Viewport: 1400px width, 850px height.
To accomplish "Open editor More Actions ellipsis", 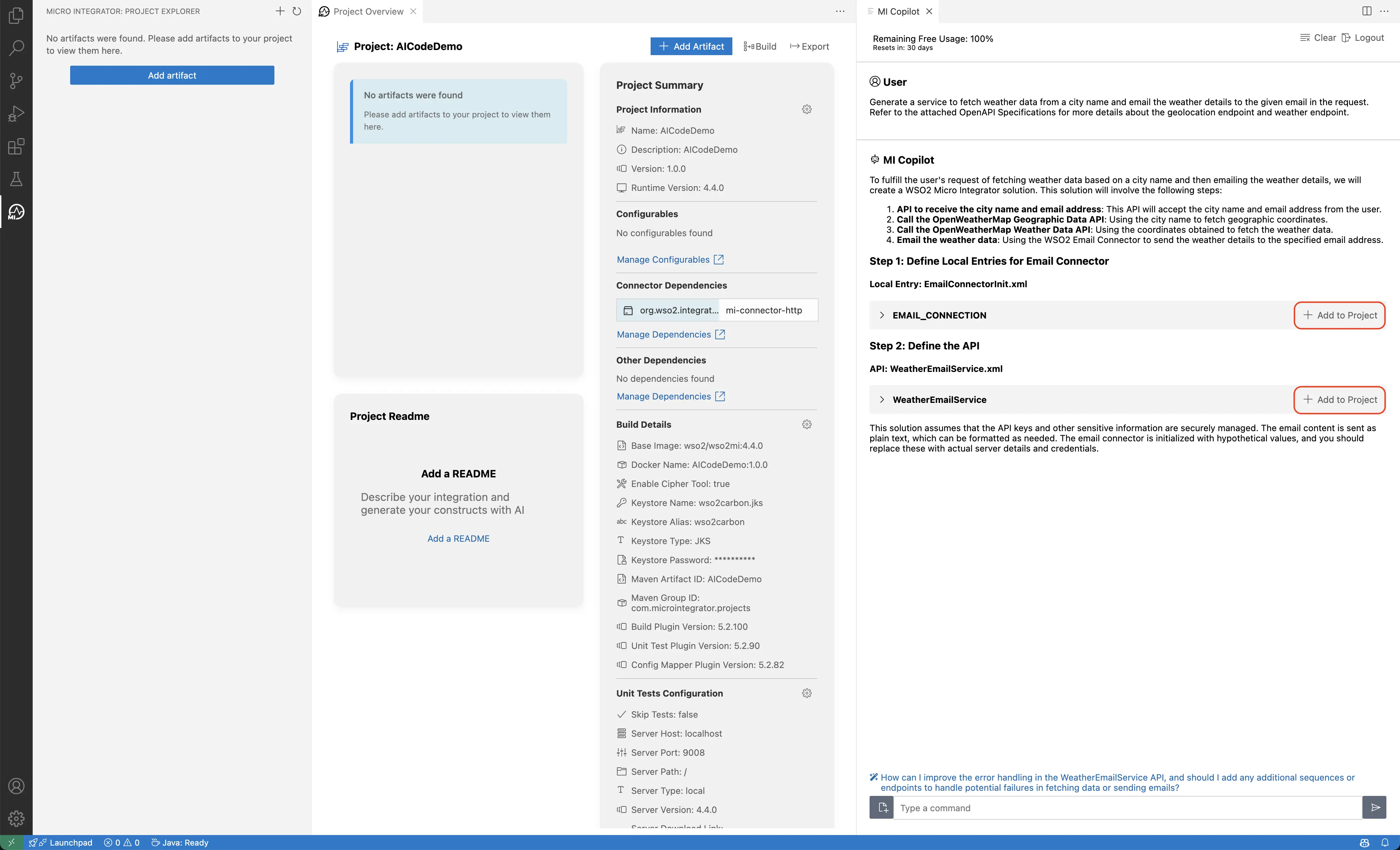I will (x=840, y=11).
